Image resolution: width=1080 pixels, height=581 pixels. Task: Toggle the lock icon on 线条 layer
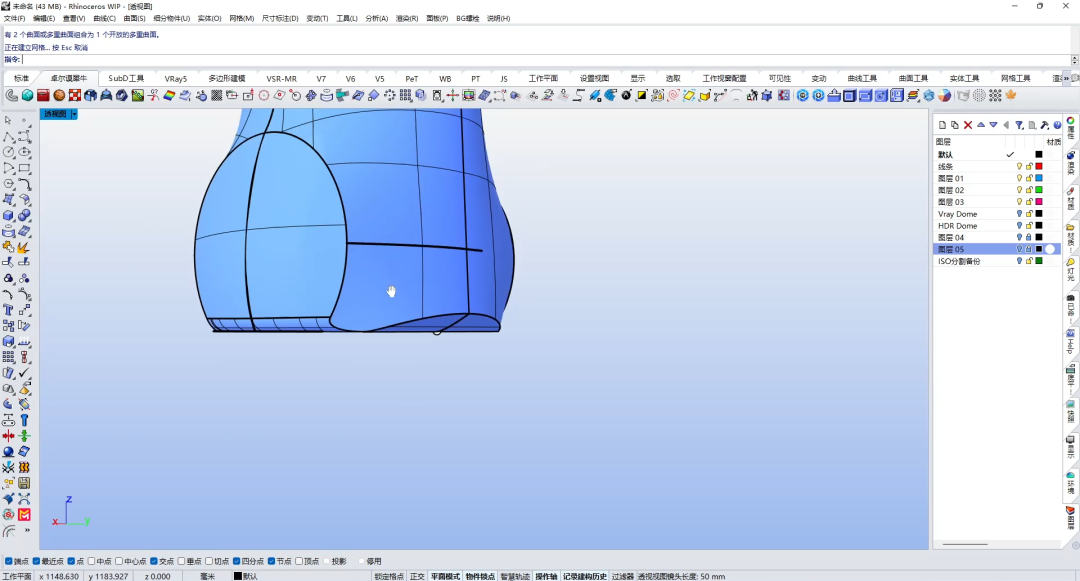click(1029, 167)
